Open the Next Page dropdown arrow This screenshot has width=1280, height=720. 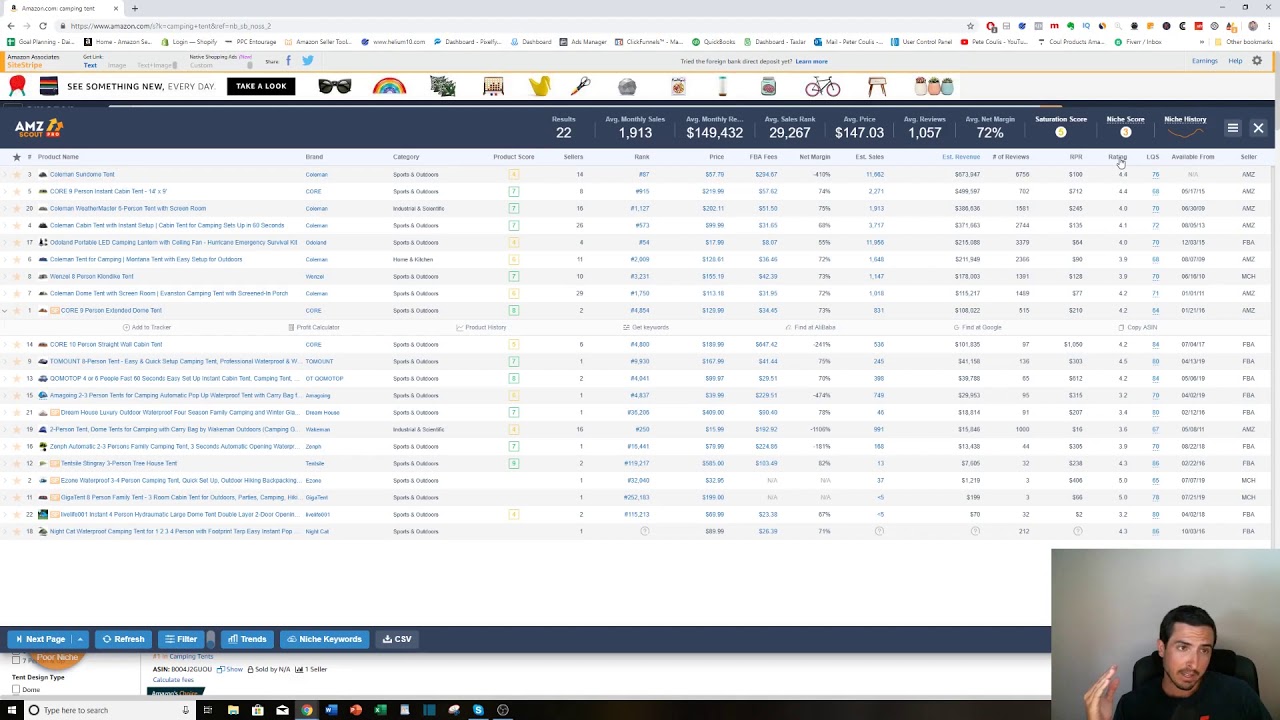pos(80,639)
